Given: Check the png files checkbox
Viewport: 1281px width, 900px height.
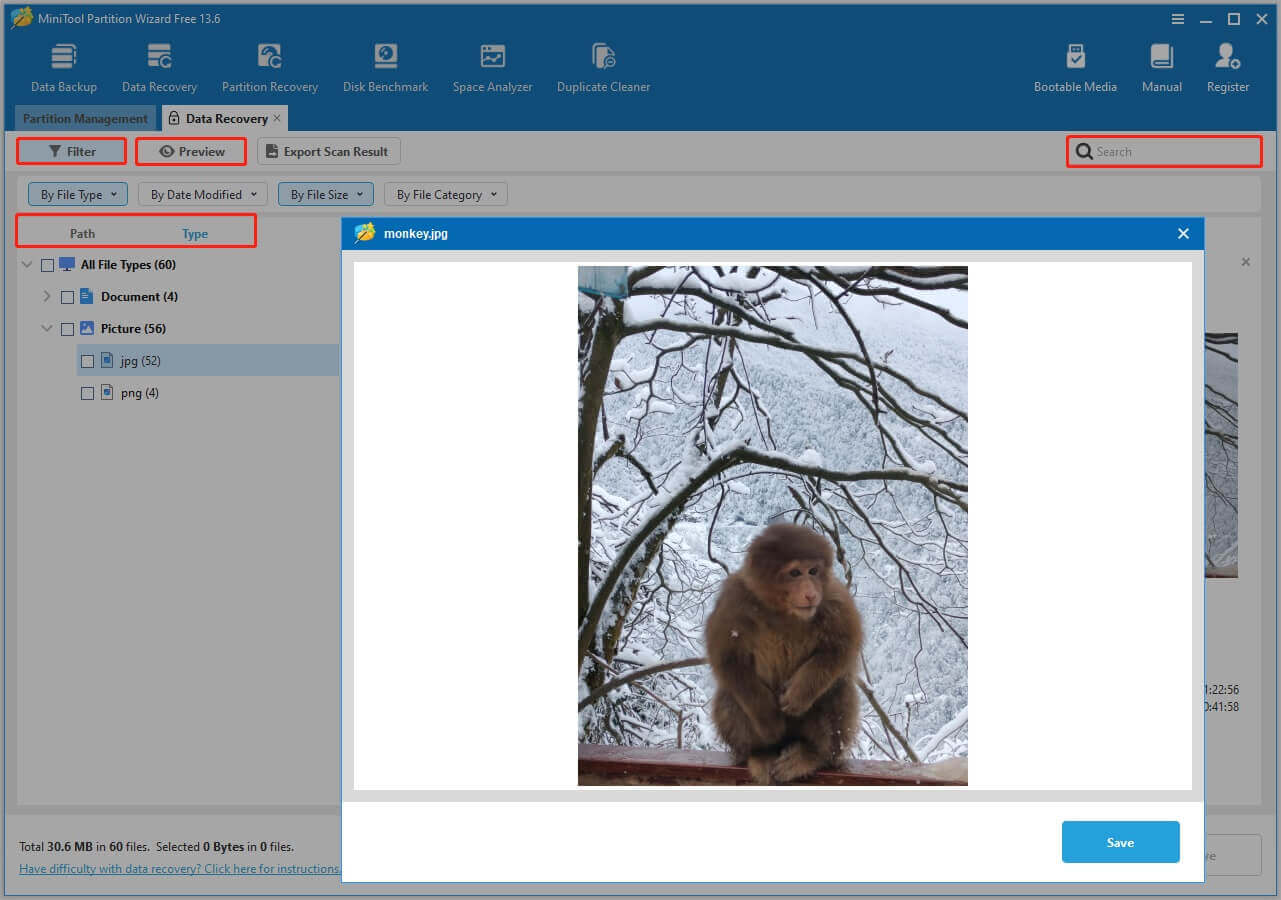Looking at the screenshot, I should 88,393.
